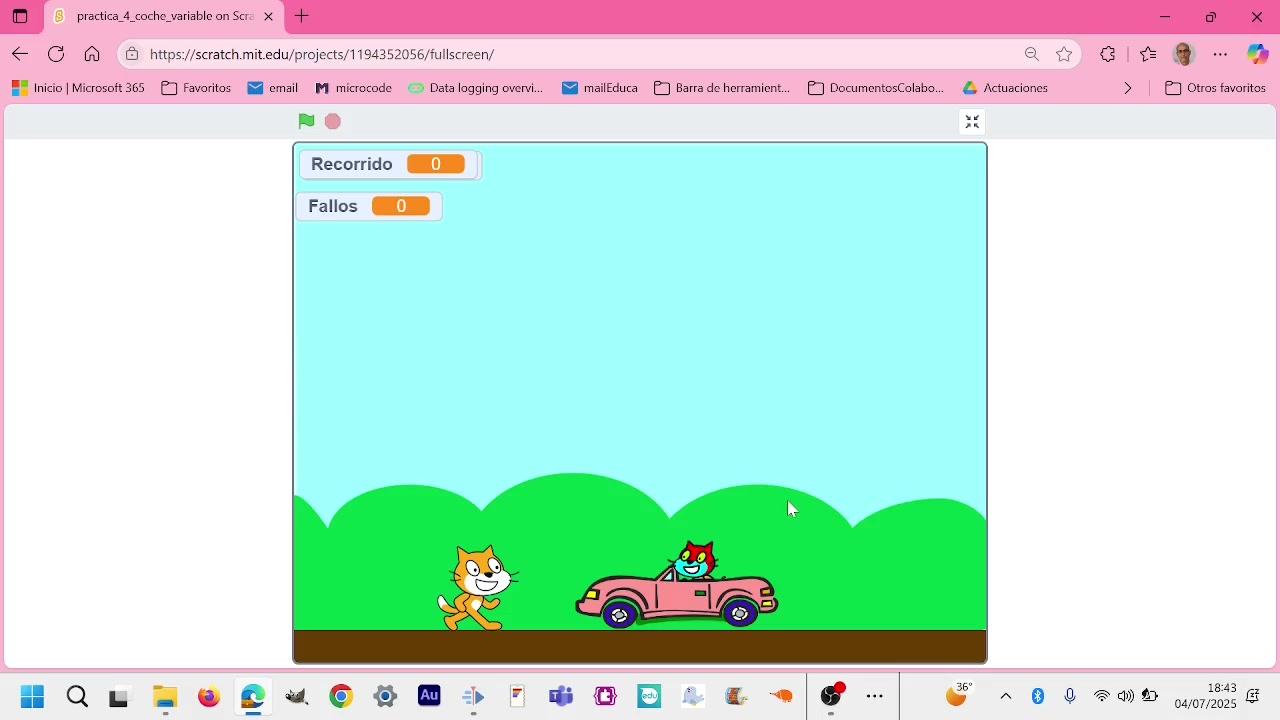Screen dimensions: 1280x720
Task: Open Settings gear app from taskbar
Action: coord(385,696)
